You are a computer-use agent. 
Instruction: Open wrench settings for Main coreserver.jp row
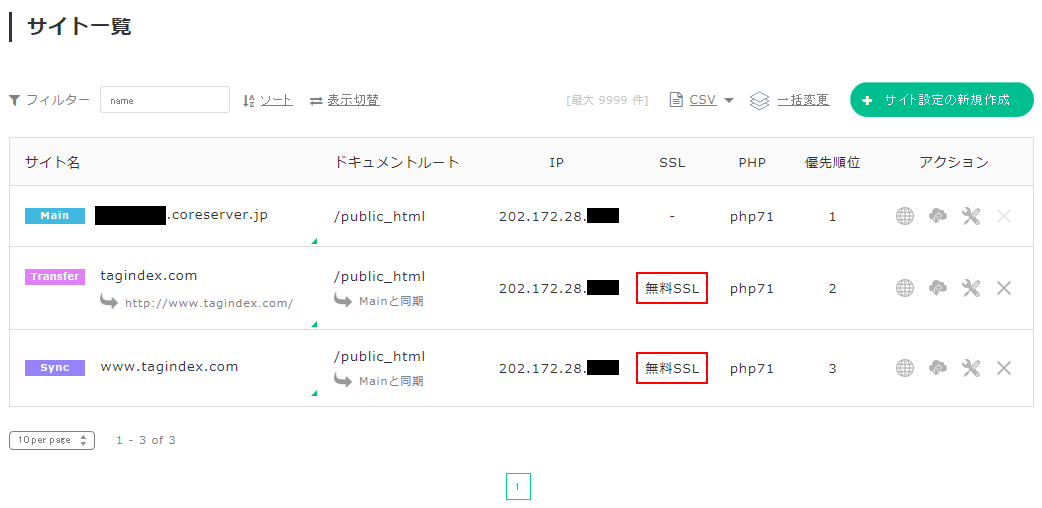pos(970,216)
